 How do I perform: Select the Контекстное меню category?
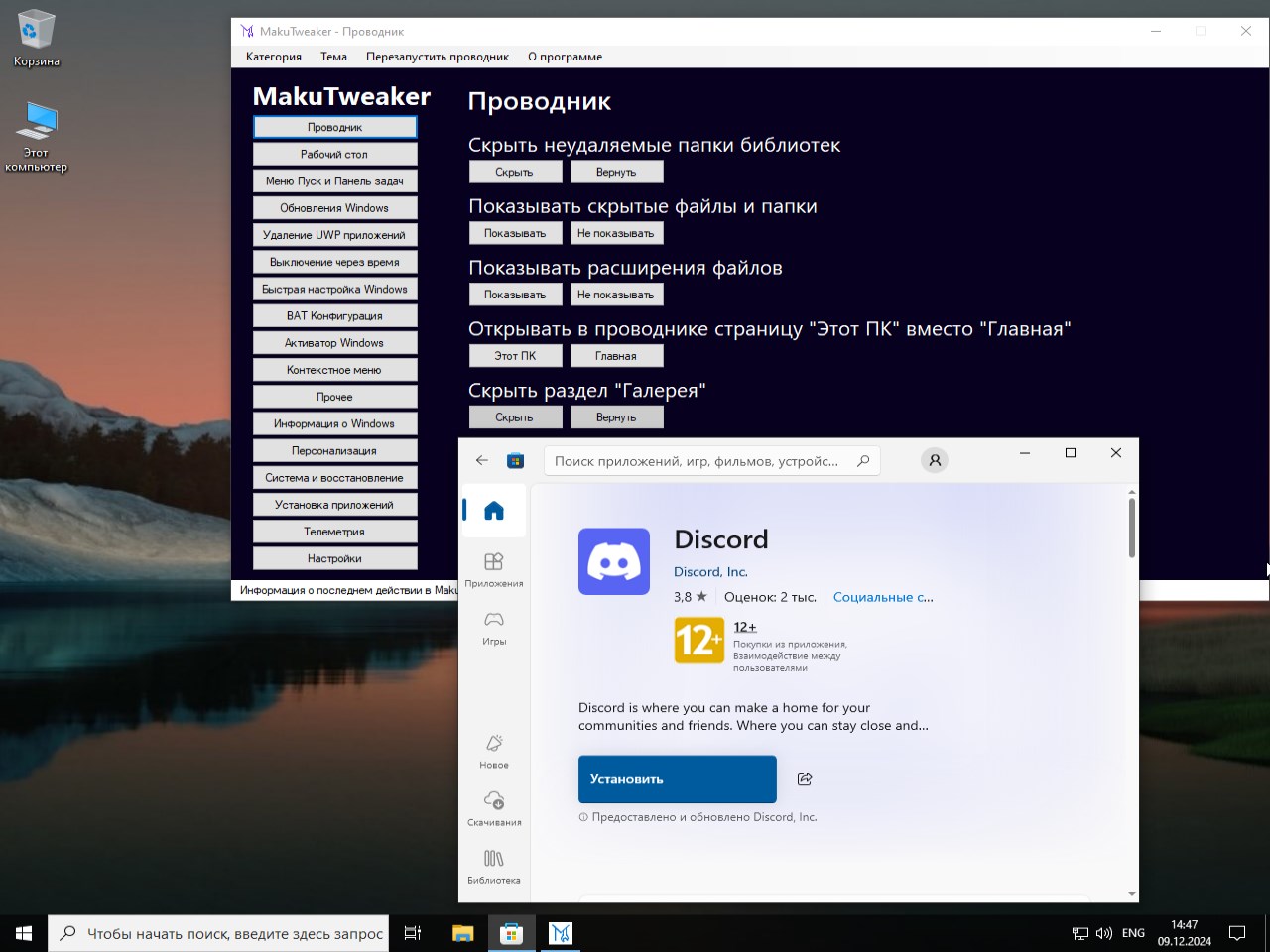pos(335,370)
